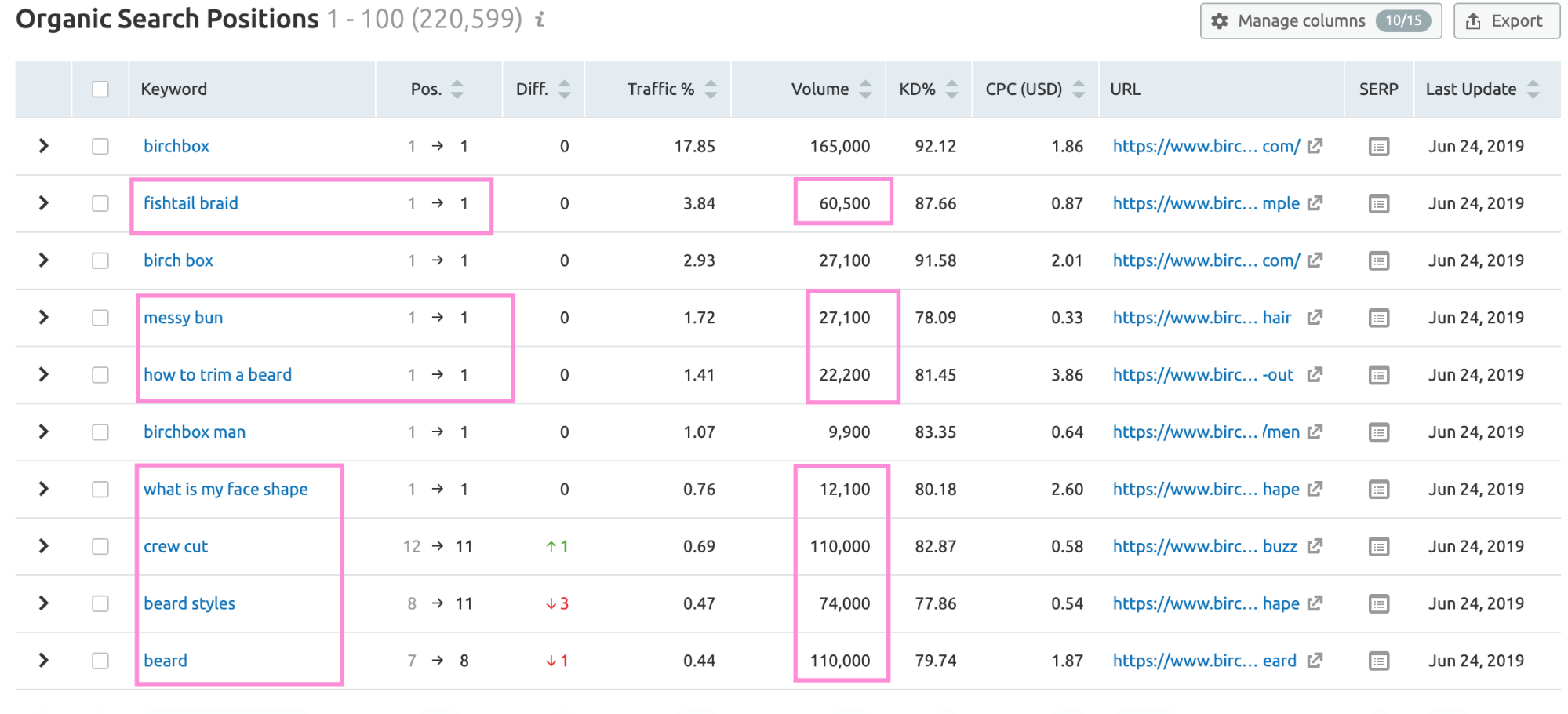The image size is (1568, 714).
Task: Sort table by KD% column arrows
Action: click(x=951, y=89)
